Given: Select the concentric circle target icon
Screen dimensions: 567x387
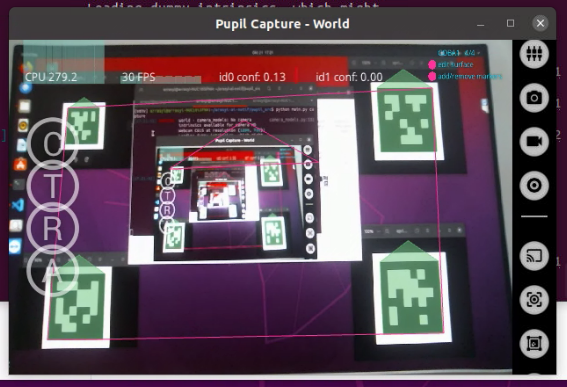Looking at the screenshot, I should pyautogui.click(x=534, y=186).
